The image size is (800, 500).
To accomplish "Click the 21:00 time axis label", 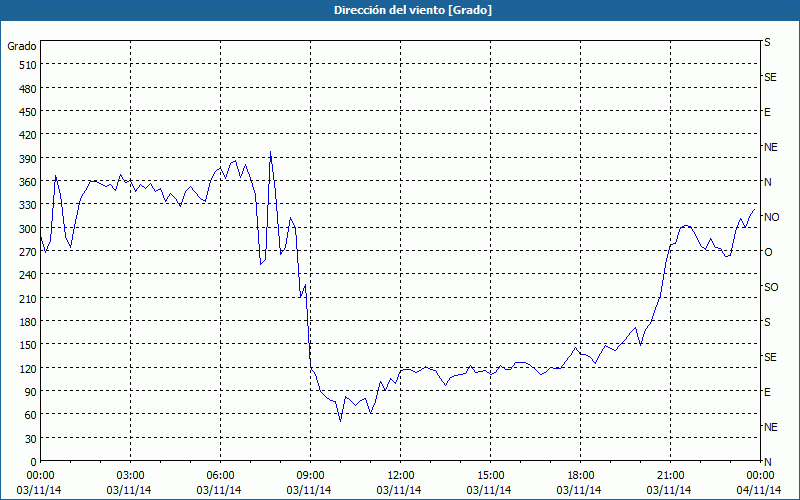I will pos(670,476).
